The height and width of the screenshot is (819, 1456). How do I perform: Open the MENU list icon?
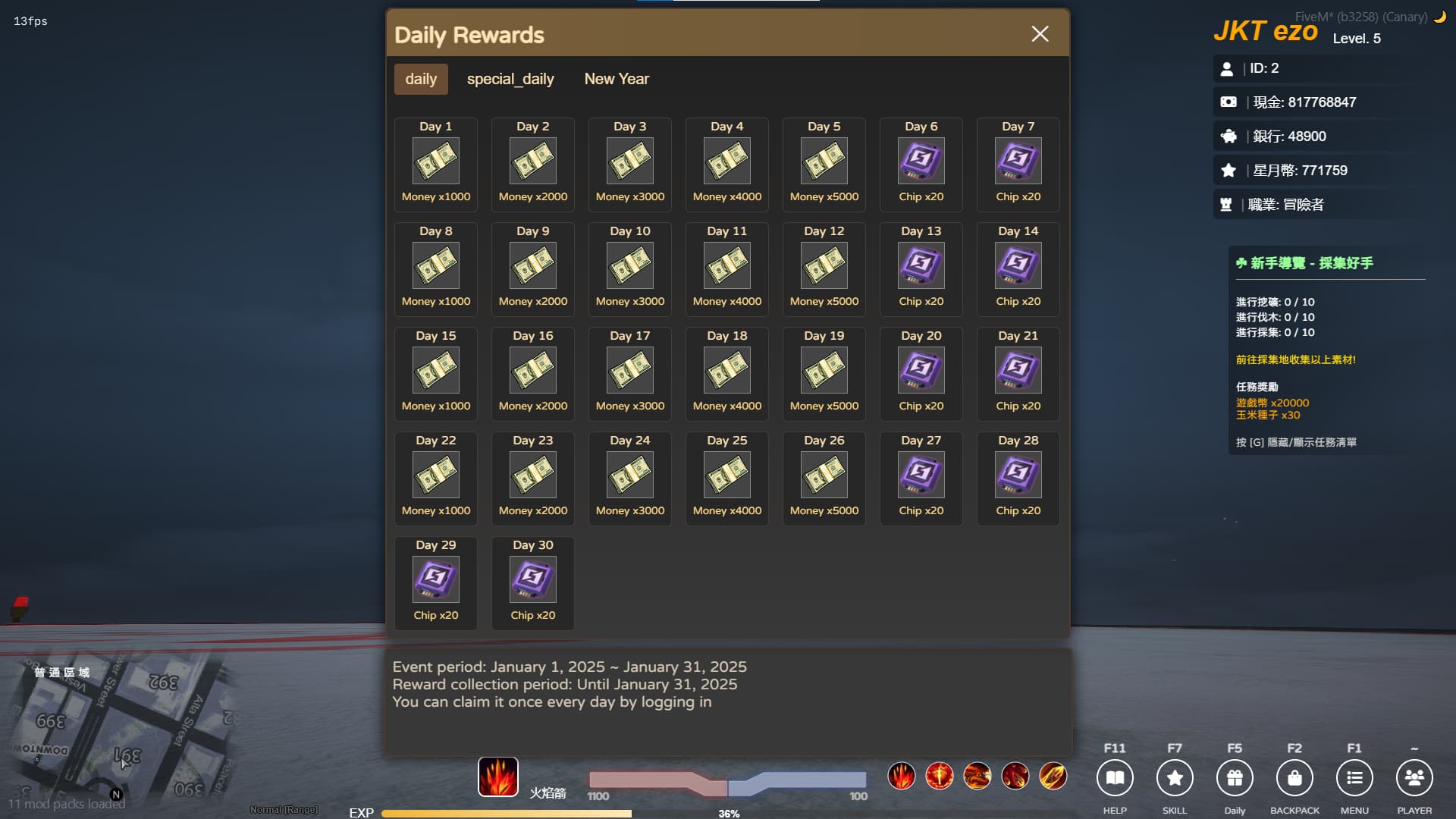pyautogui.click(x=1354, y=778)
